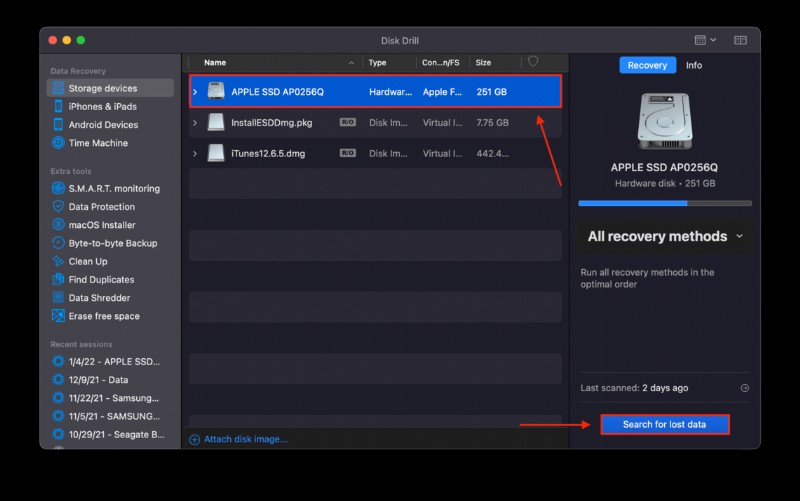Open S.M.A.R.T. monitoring tool icon
The image size is (800, 501).
tap(58, 188)
